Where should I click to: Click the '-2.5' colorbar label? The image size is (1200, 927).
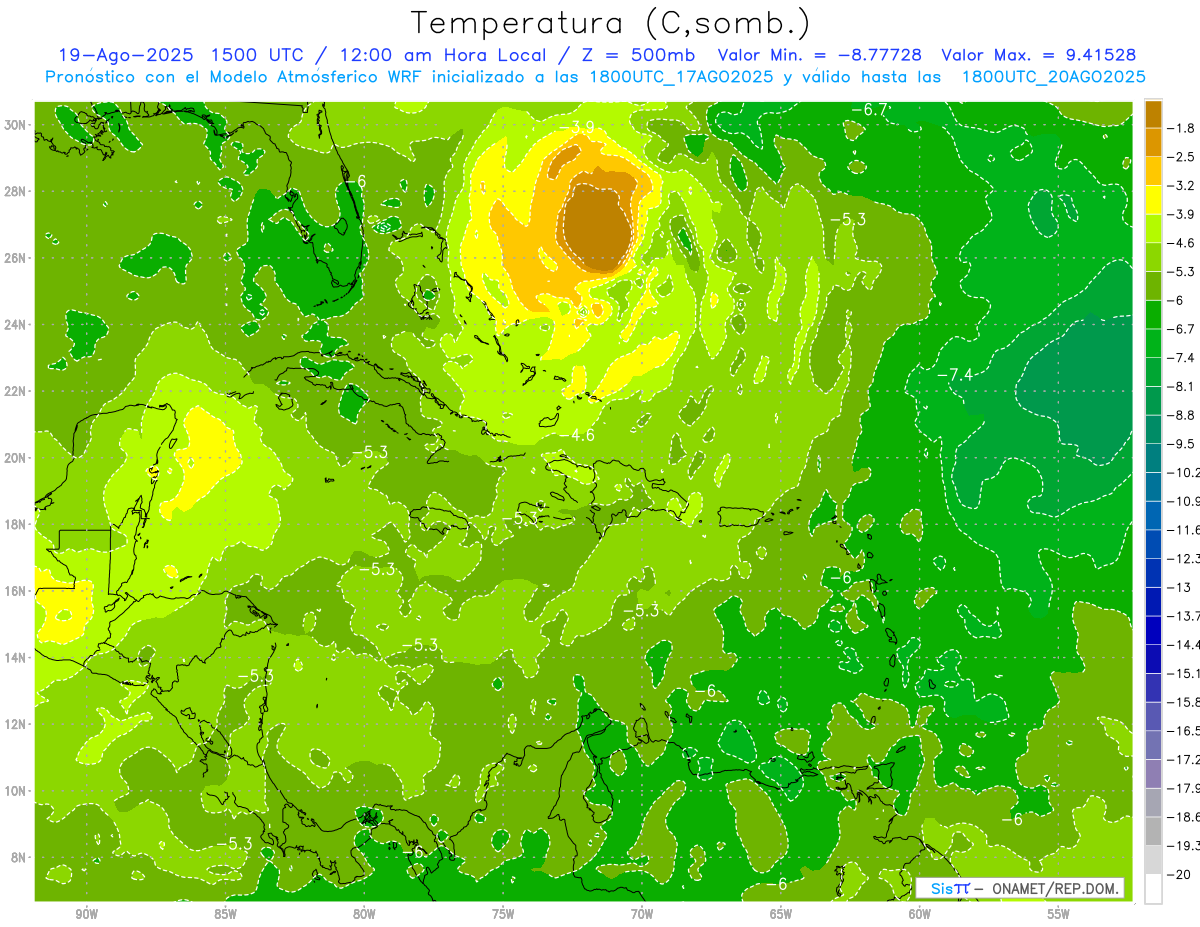[1182, 157]
